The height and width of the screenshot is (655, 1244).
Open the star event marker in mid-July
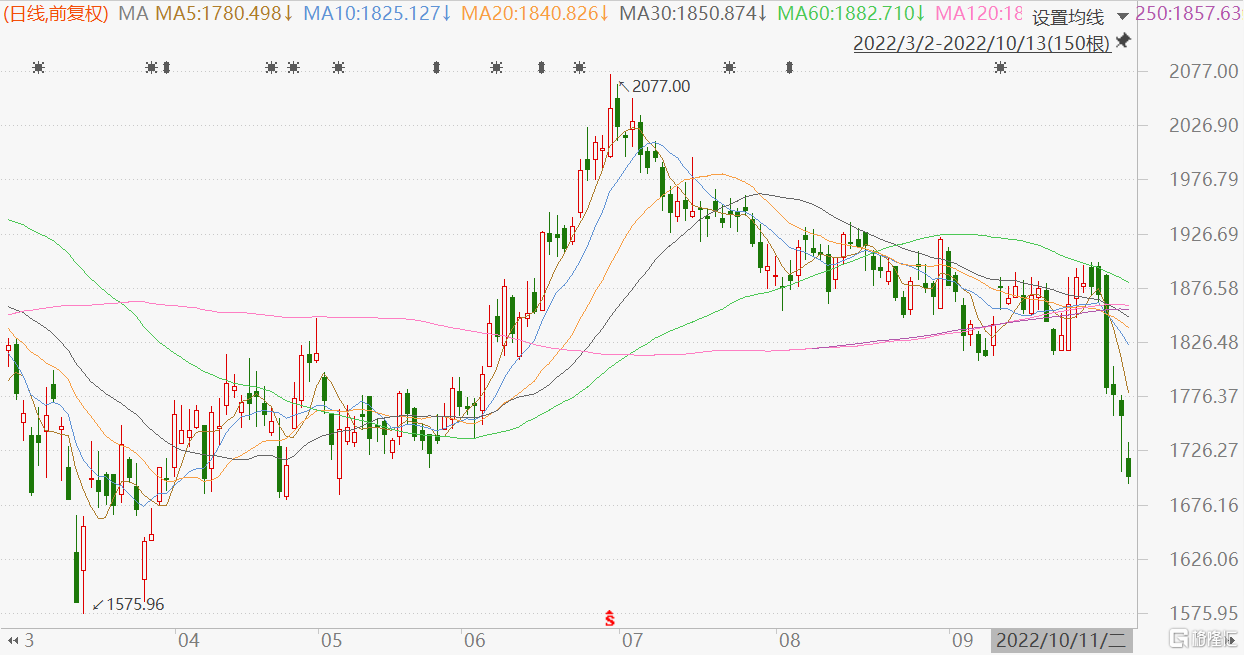(729, 68)
